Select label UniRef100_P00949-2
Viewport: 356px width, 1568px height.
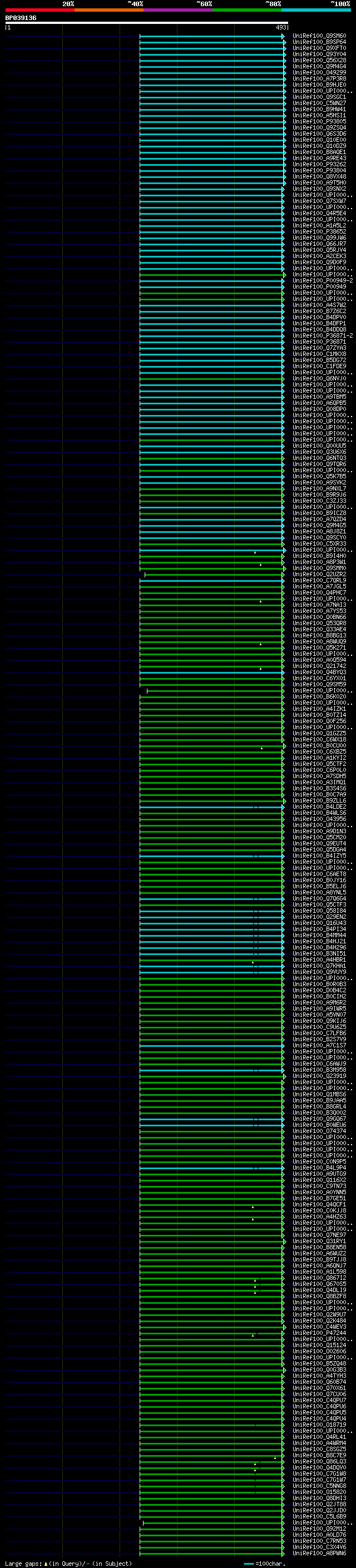323,280
